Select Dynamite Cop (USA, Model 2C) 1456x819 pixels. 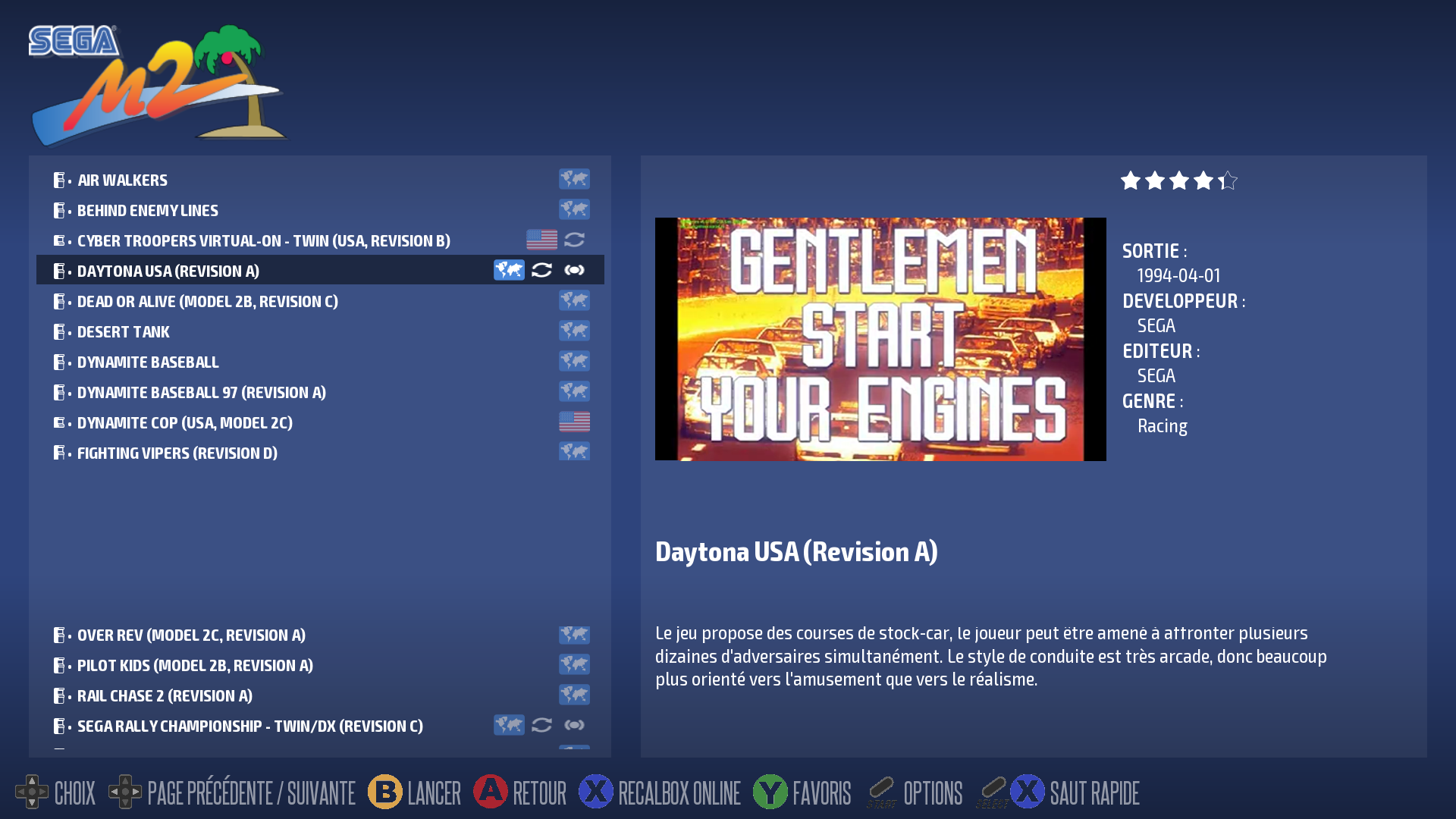pyautogui.click(x=320, y=422)
